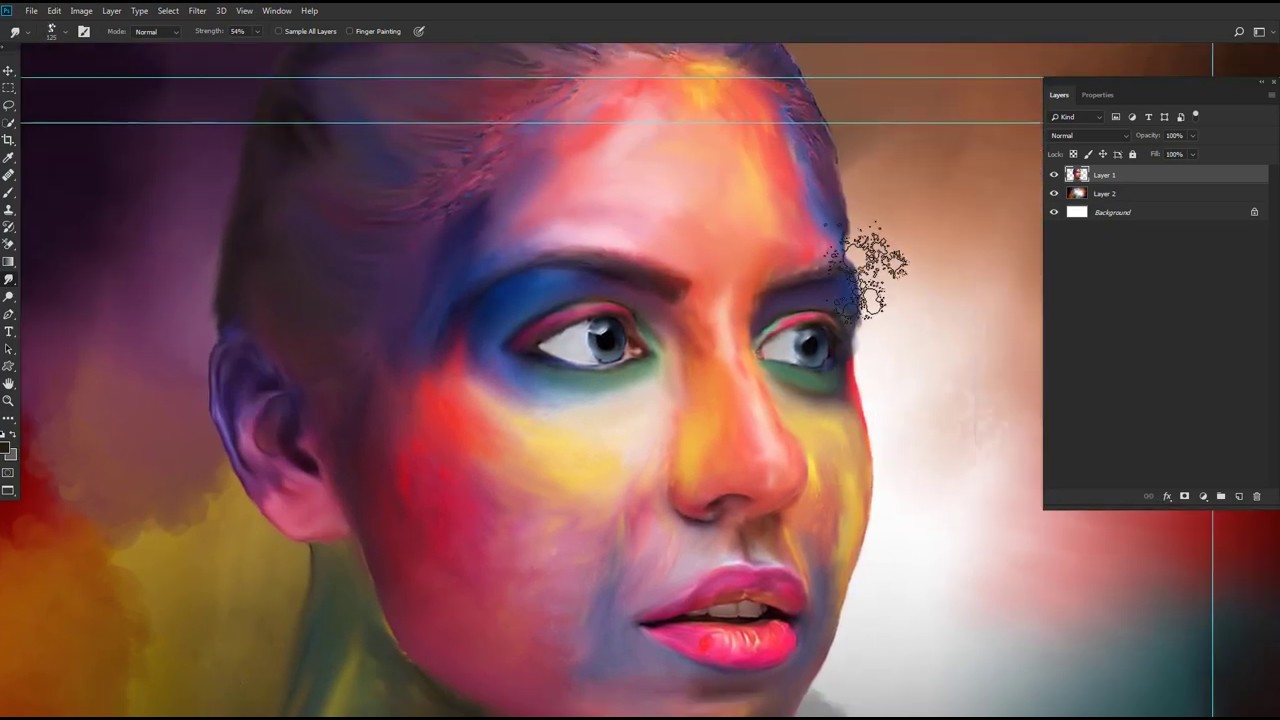Open the smudge Mode dropdown
Viewport: 1280px width, 720px height.
pos(157,31)
